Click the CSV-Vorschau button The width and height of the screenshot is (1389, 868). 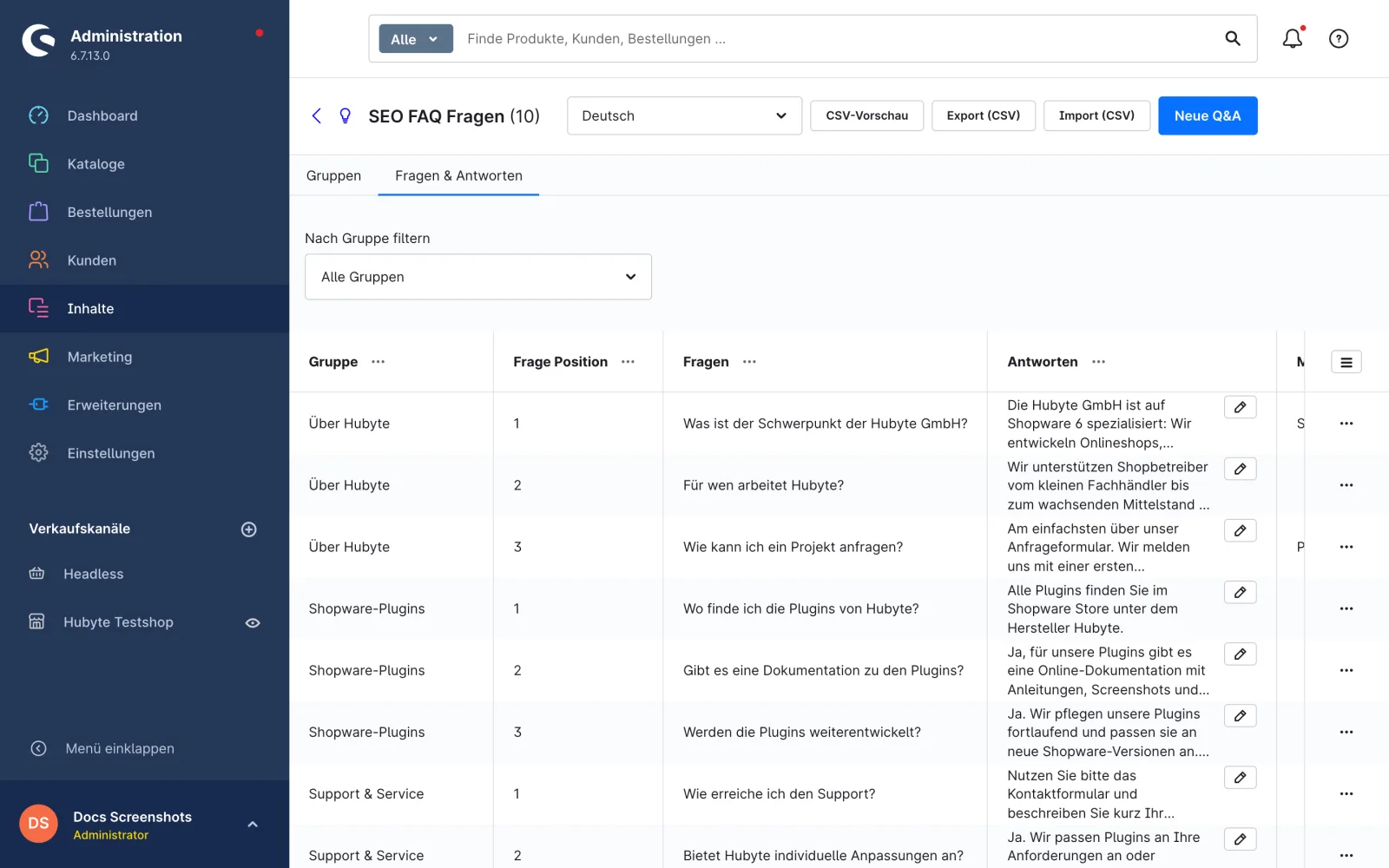[866, 115]
